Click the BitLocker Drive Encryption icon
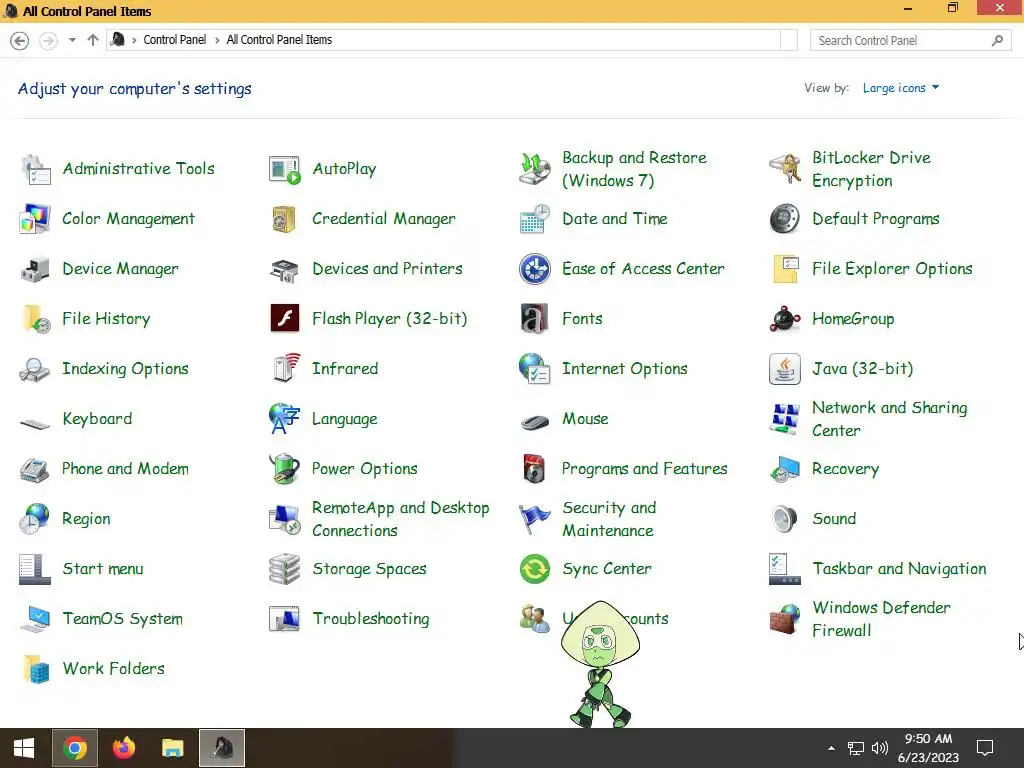 click(x=785, y=169)
